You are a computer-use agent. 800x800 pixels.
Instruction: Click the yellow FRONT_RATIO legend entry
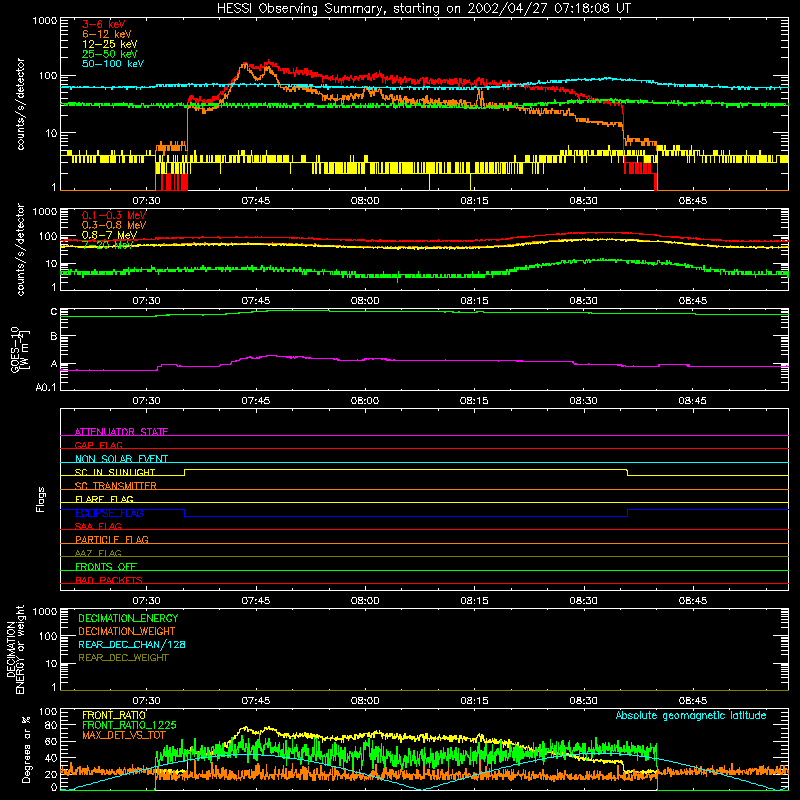(x=114, y=715)
